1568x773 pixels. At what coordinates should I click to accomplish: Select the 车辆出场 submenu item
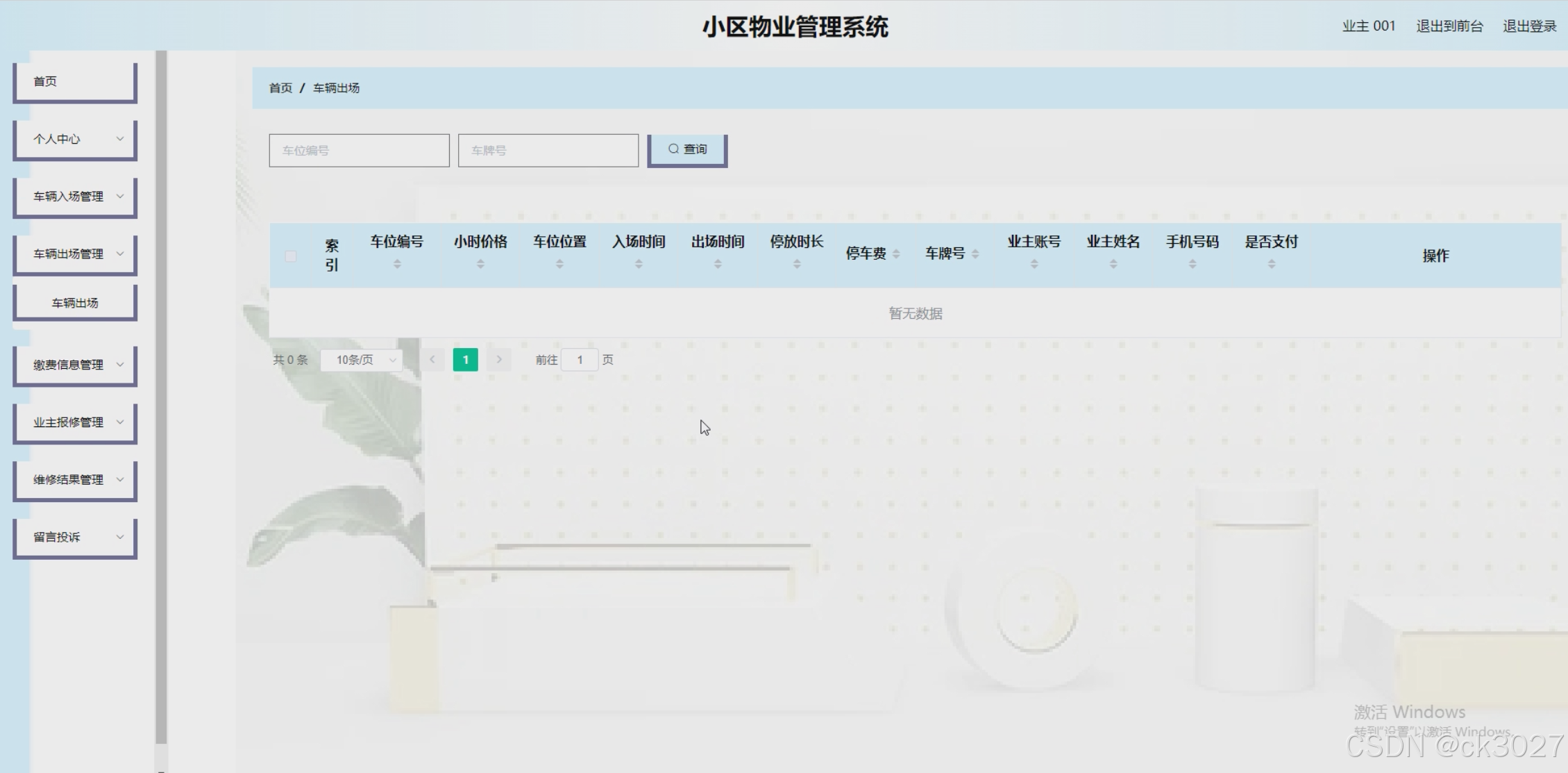[x=75, y=303]
